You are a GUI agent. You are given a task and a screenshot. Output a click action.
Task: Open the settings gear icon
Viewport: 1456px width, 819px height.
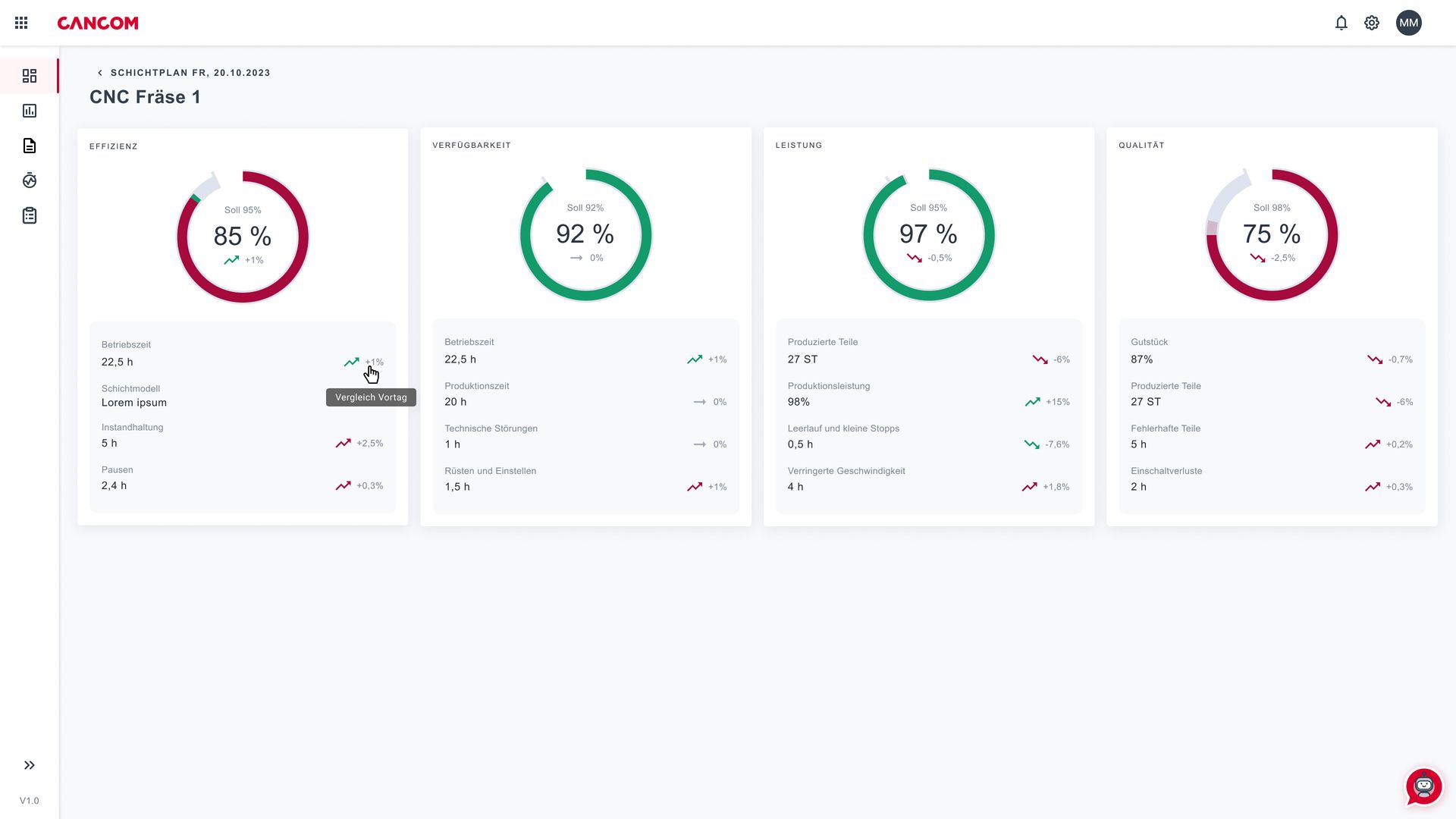click(x=1372, y=23)
